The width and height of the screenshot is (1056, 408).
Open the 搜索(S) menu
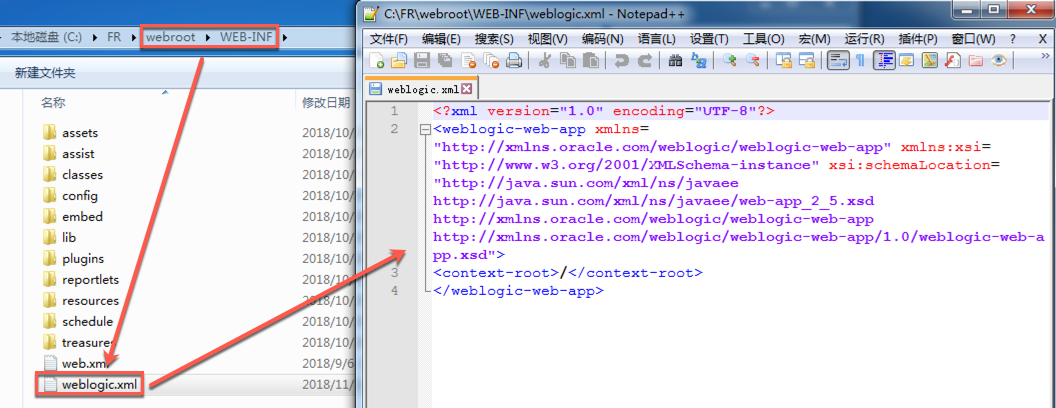[494, 39]
